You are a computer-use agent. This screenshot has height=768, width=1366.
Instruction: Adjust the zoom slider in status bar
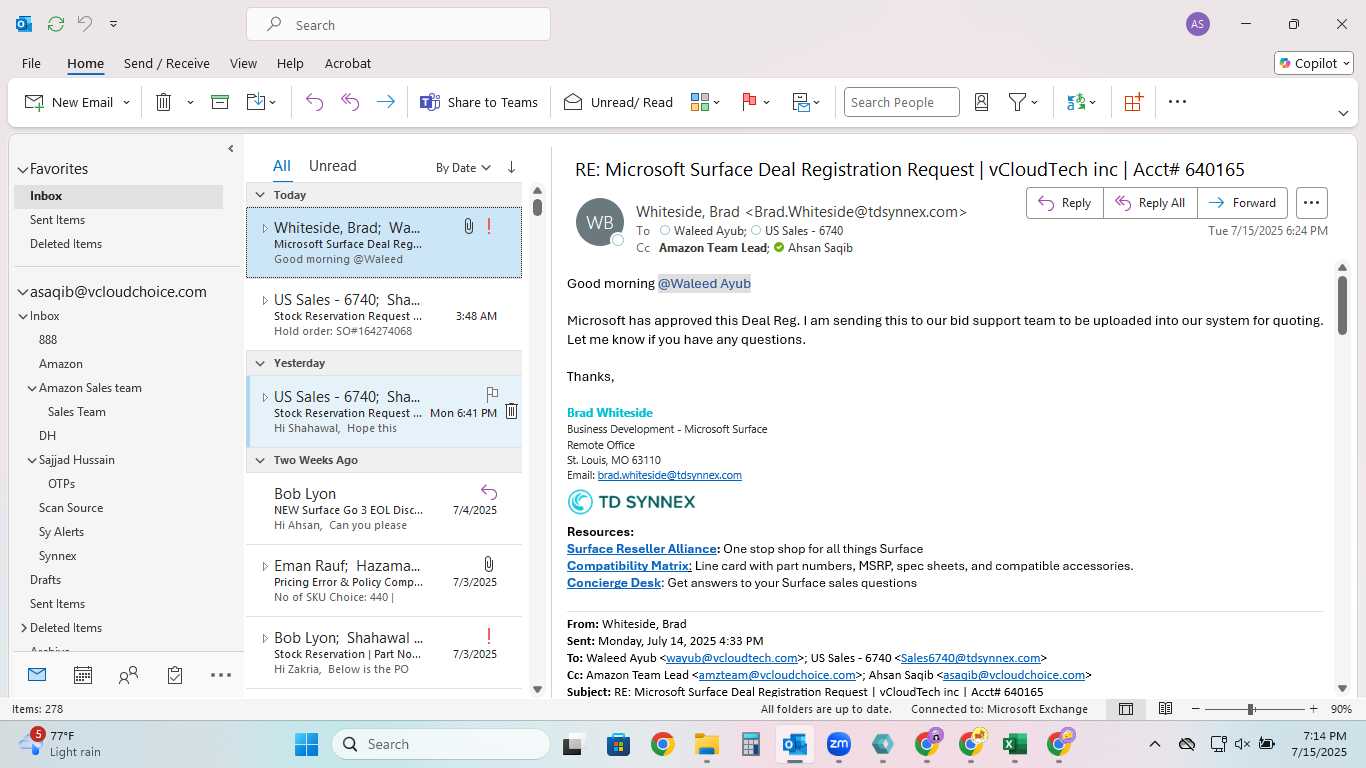[x=1251, y=709]
